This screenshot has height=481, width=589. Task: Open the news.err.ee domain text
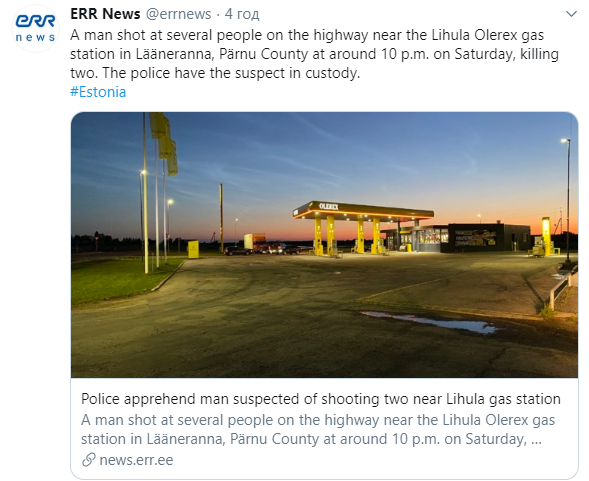click(136, 460)
